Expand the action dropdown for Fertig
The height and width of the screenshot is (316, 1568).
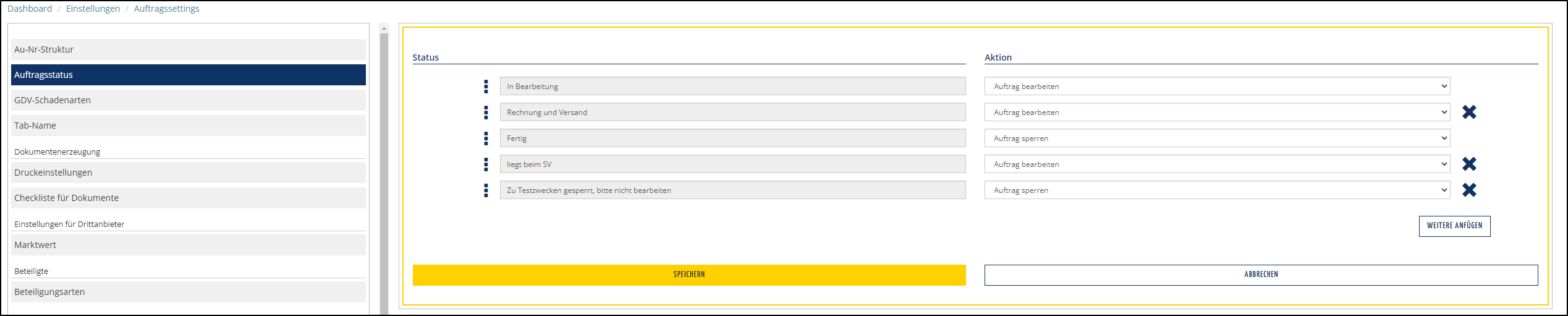pyautogui.click(x=1217, y=139)
